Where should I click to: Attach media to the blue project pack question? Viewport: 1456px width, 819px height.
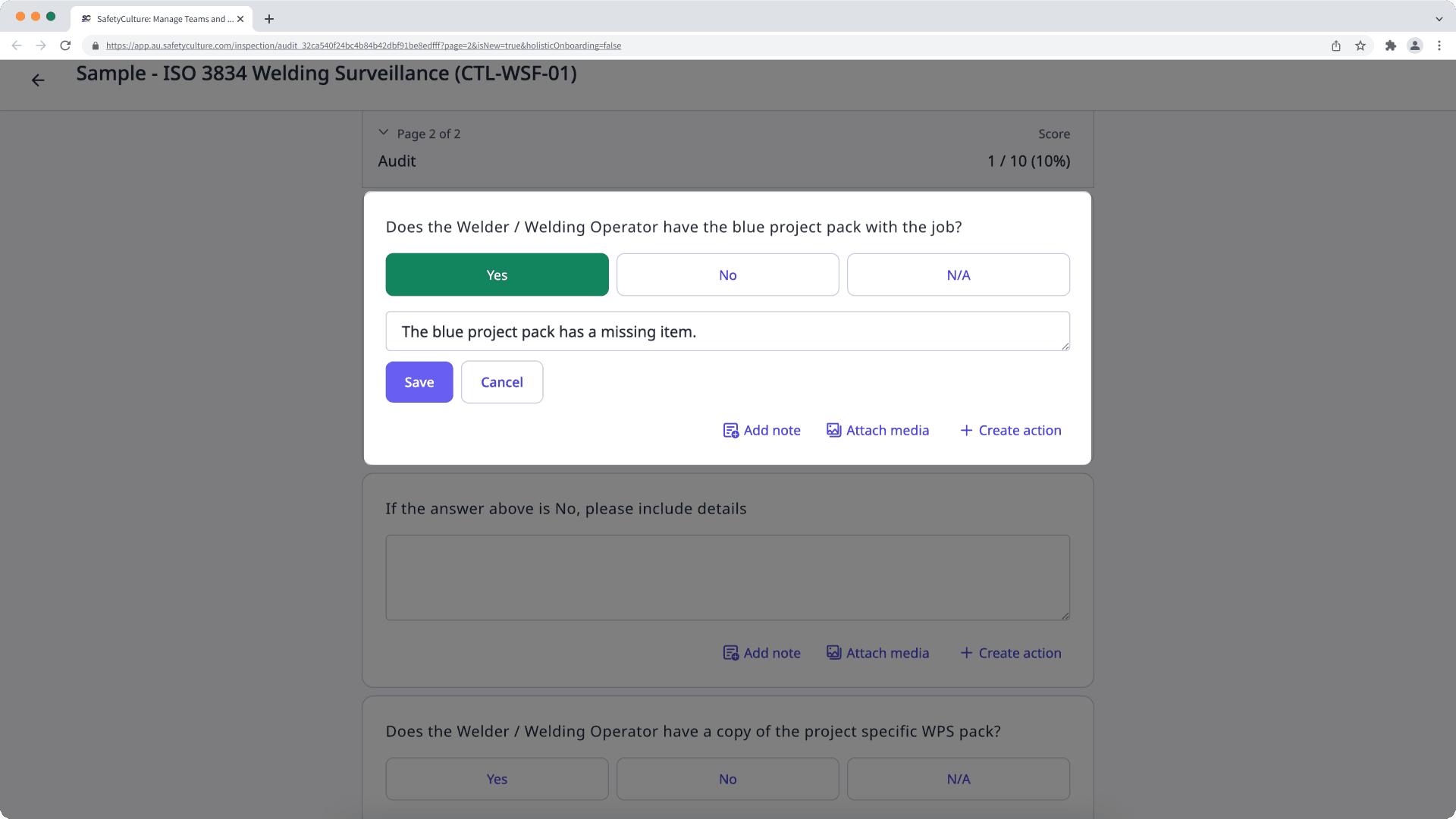[877, 430]
